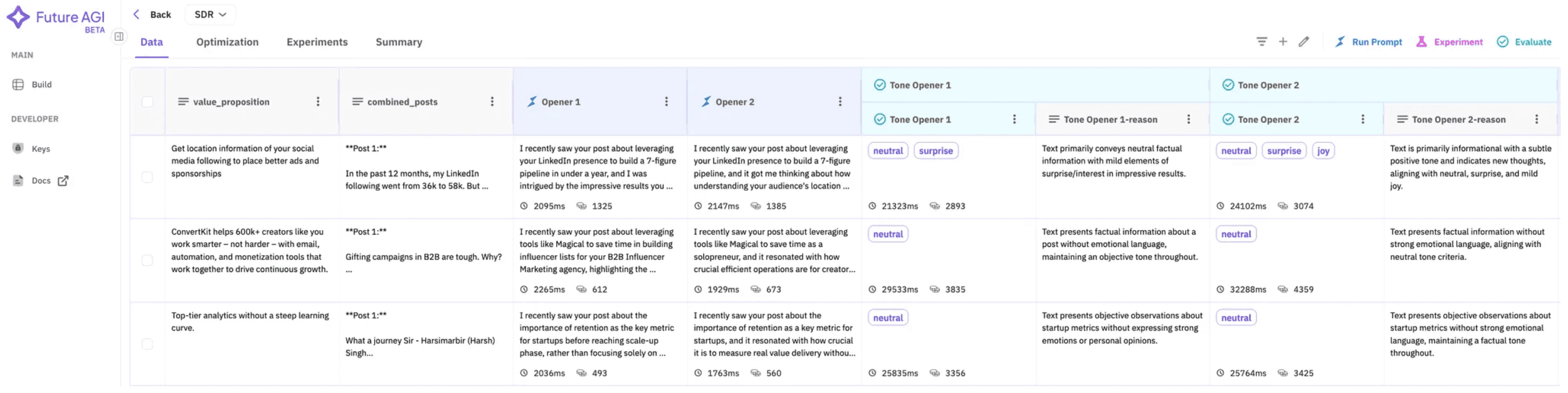The height and width of the screenshot is (393, 1568).
Task: Click the Keys lock icon
Action: pos(18,148)
